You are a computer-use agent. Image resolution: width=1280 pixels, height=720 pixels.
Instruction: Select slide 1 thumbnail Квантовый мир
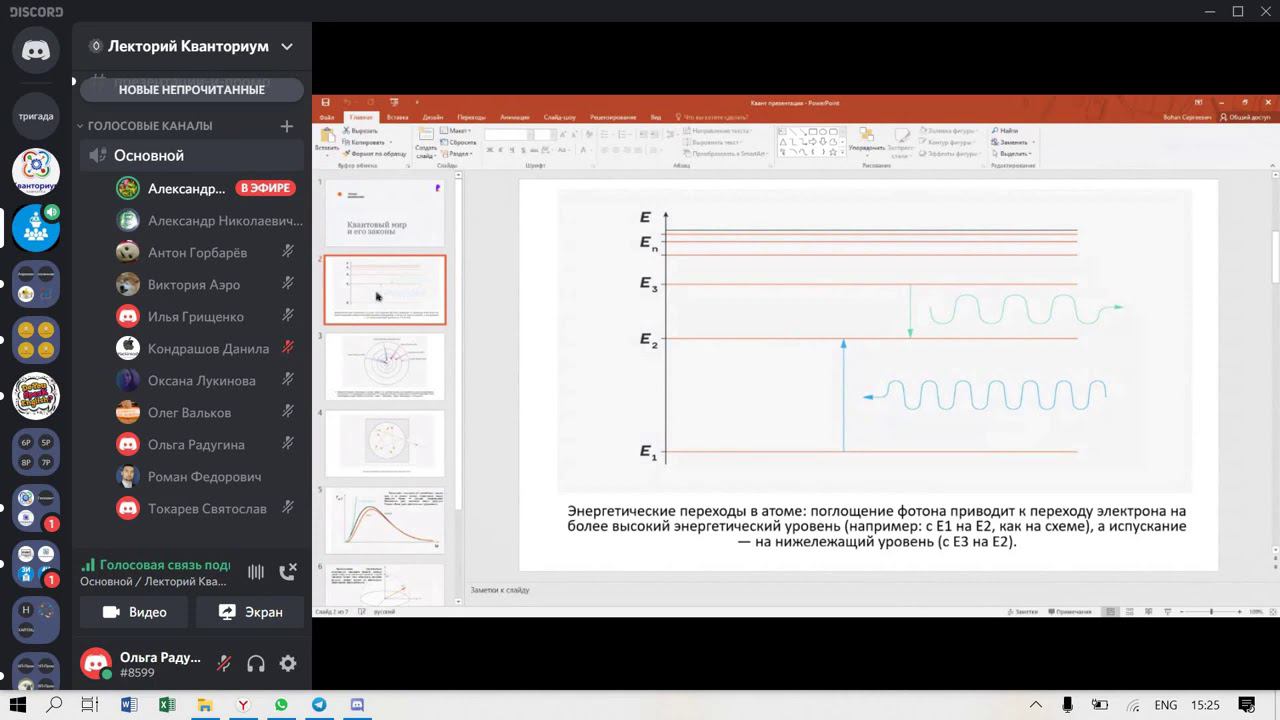click(384, 213)
